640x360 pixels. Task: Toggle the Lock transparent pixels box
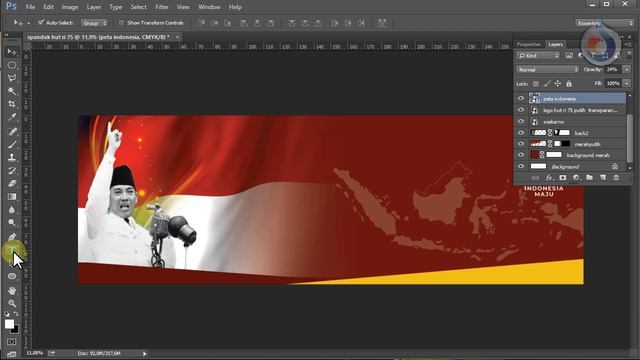(536, 84)
